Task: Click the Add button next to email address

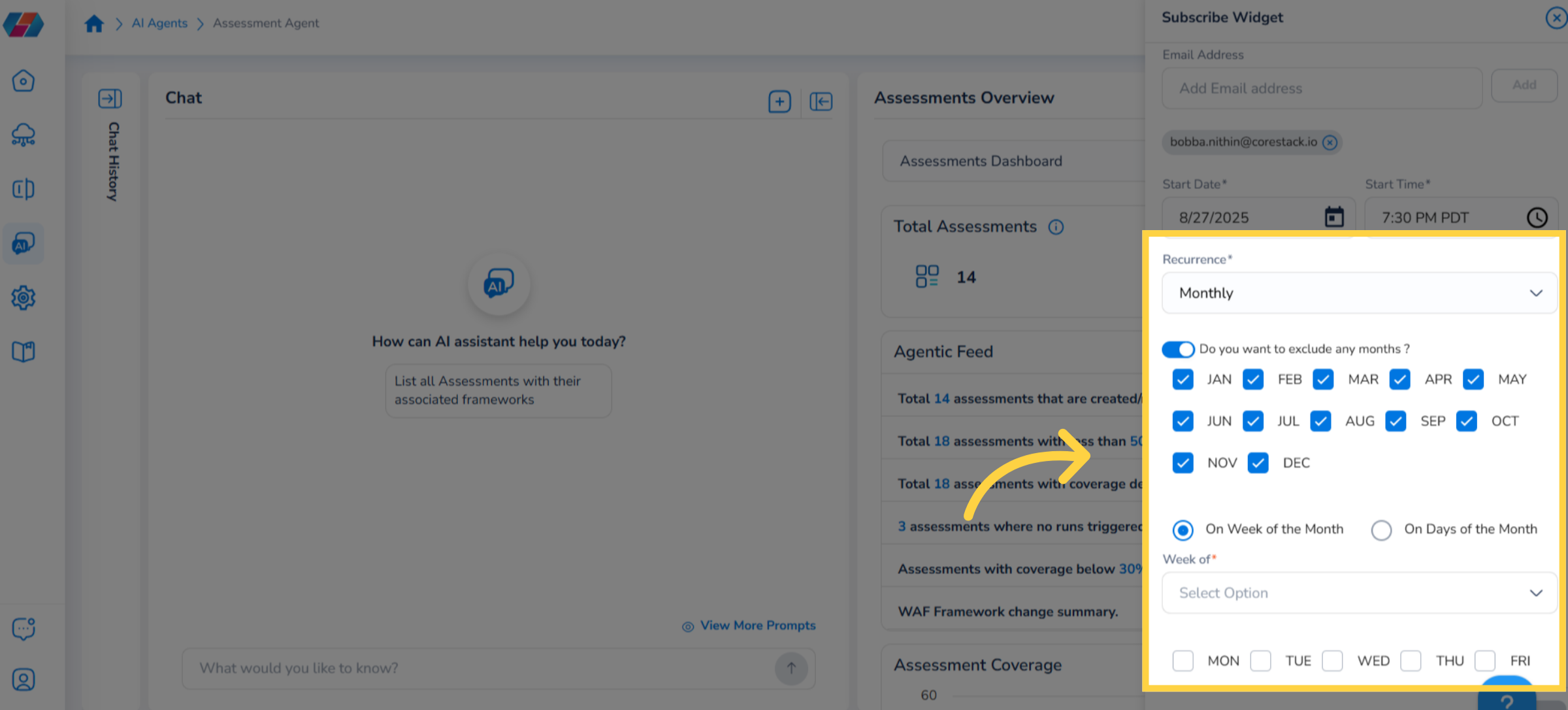Action: pos(1524,85)
